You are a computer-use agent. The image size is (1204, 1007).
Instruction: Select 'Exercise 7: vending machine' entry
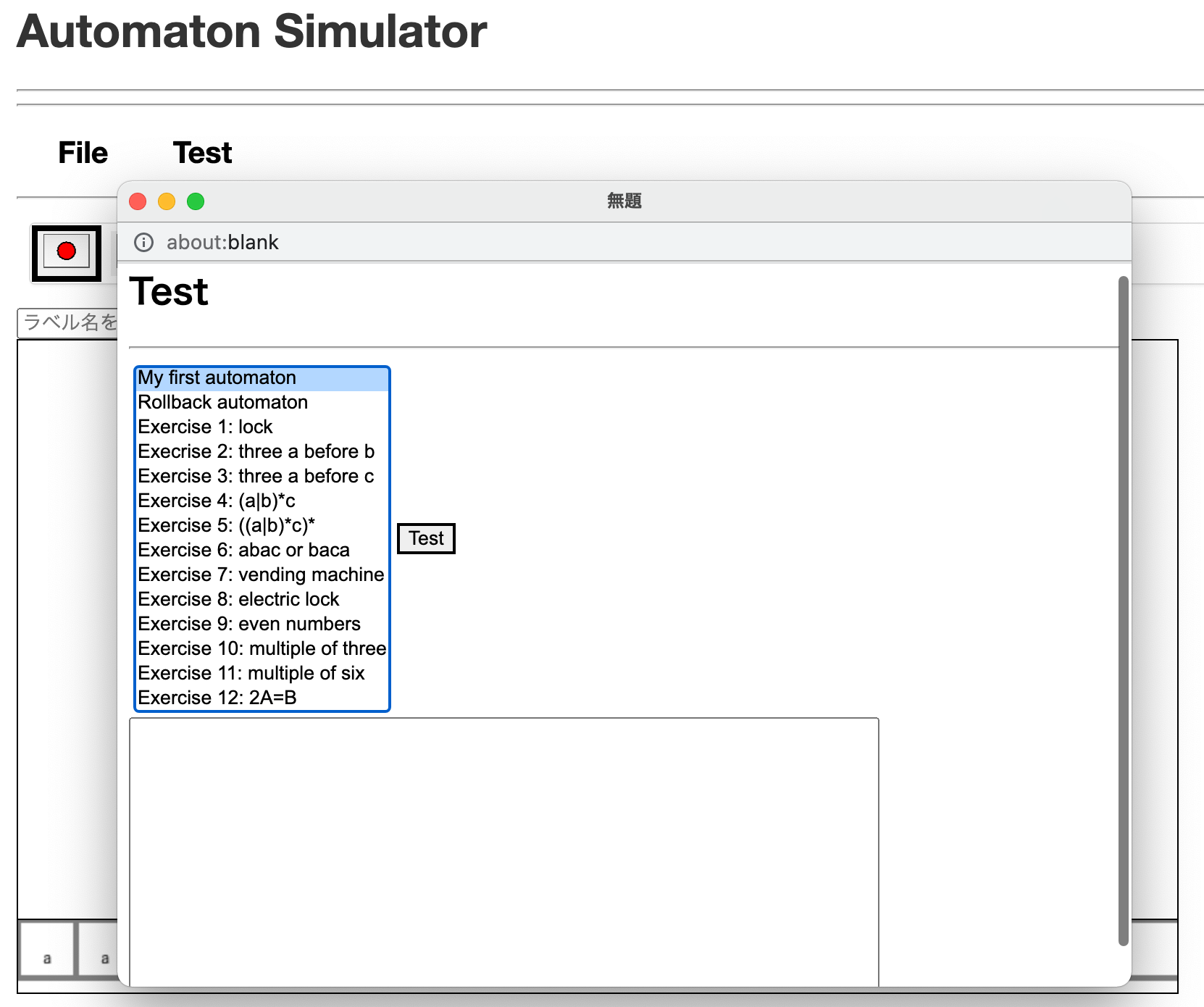(x=262, y=575)
